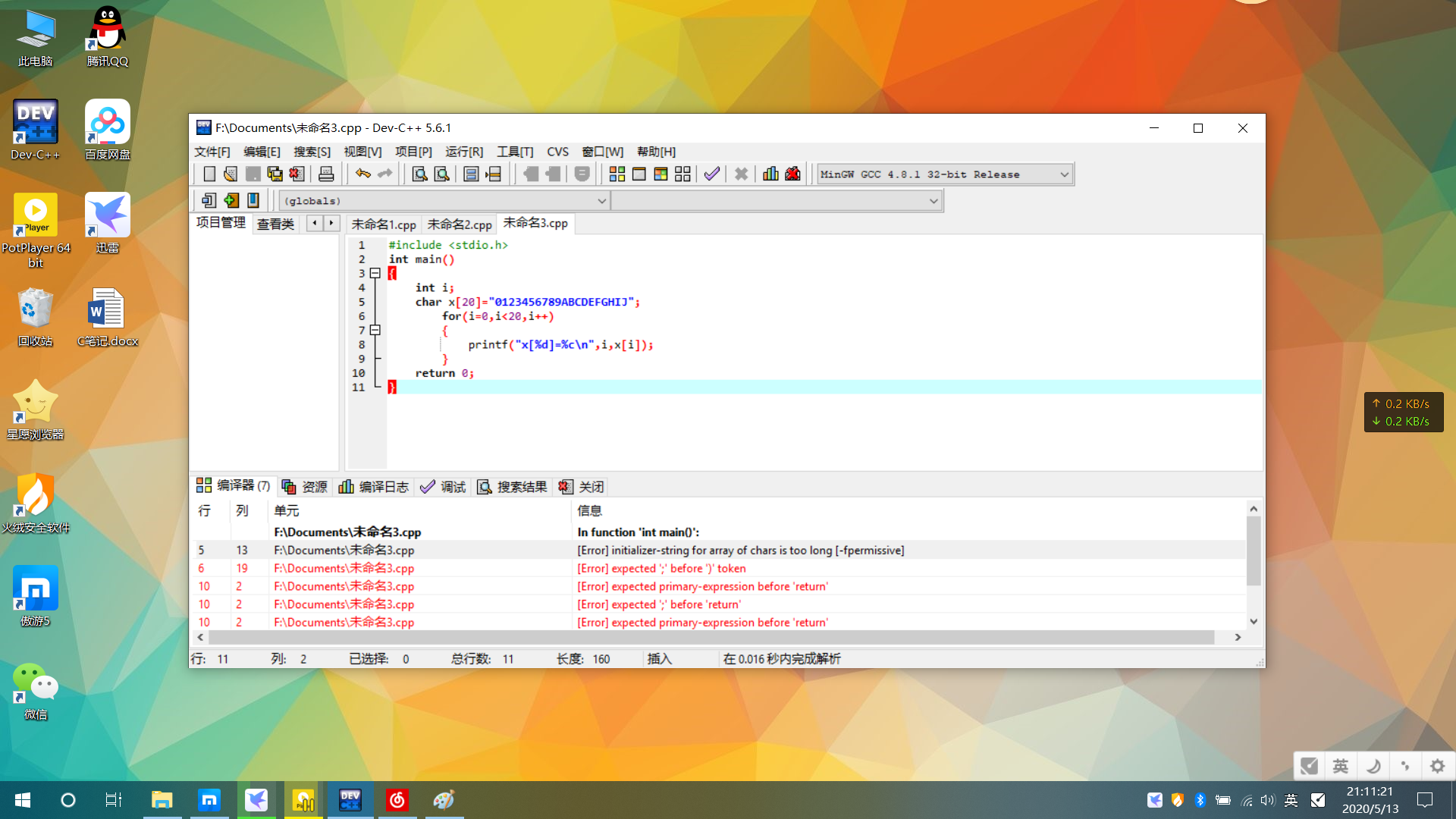The width and height of the screenshot is (1456, 819).
Task: Click the File Explorer taskbar icon
Action: tap(162, 800)
